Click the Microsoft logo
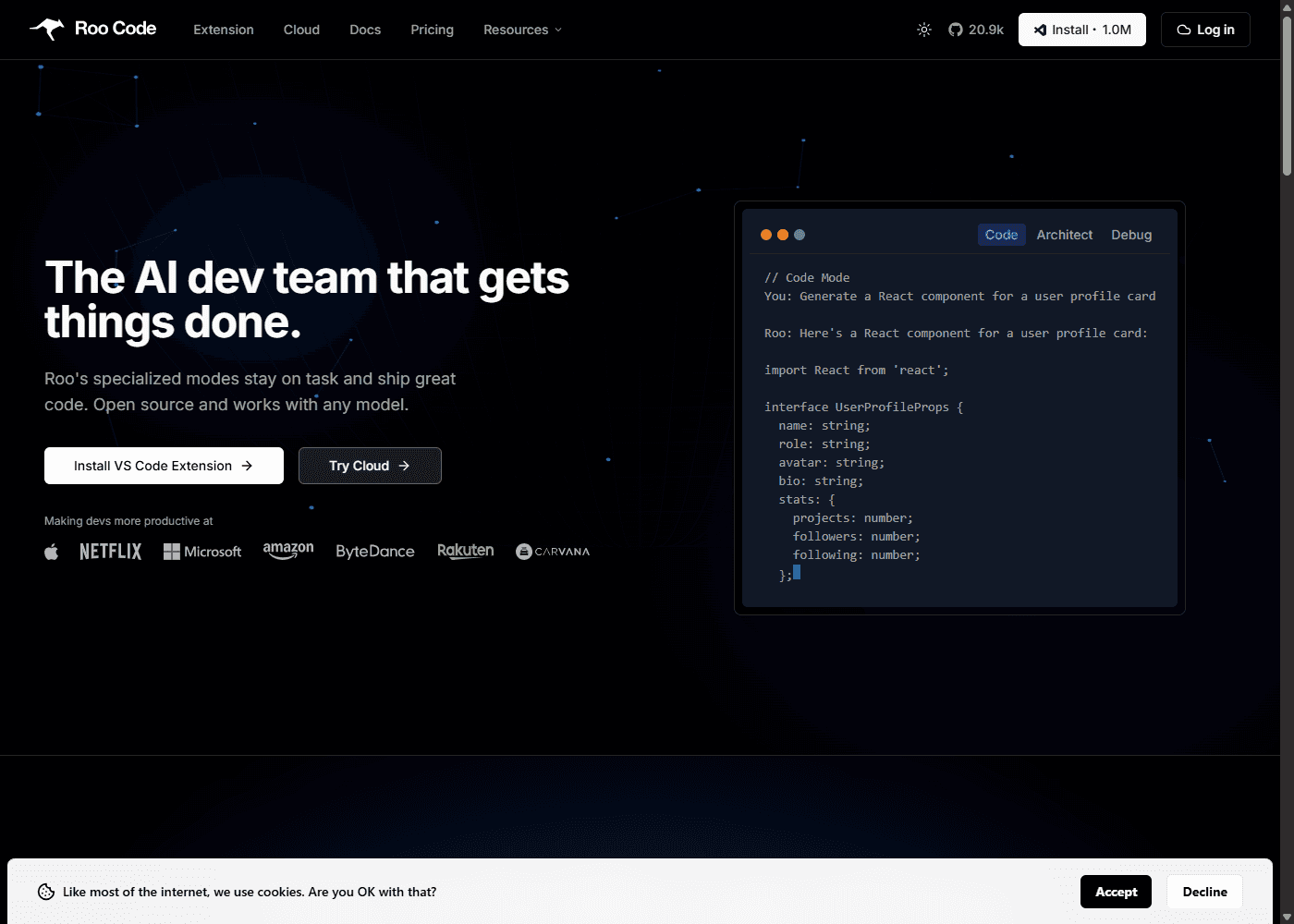The height and width of the screenshot is (924, 1294). (202, 552)
